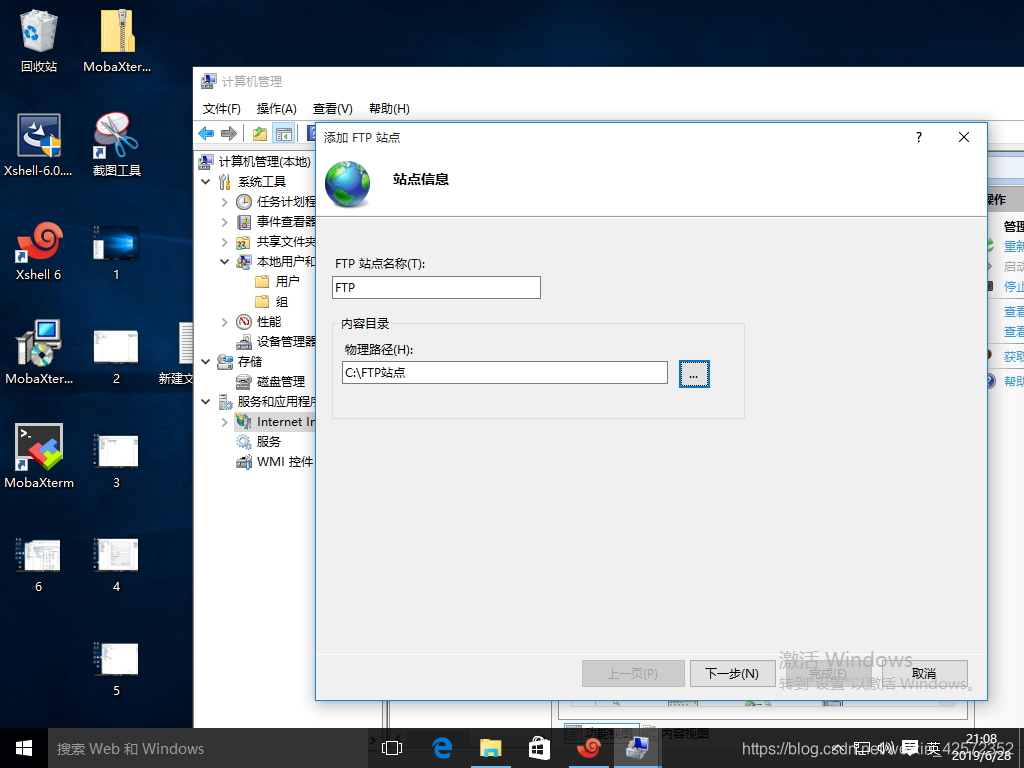The image size is (1024, 768).
Task: Select the 用户 folder in tree
Action: [x=287, y=281]
